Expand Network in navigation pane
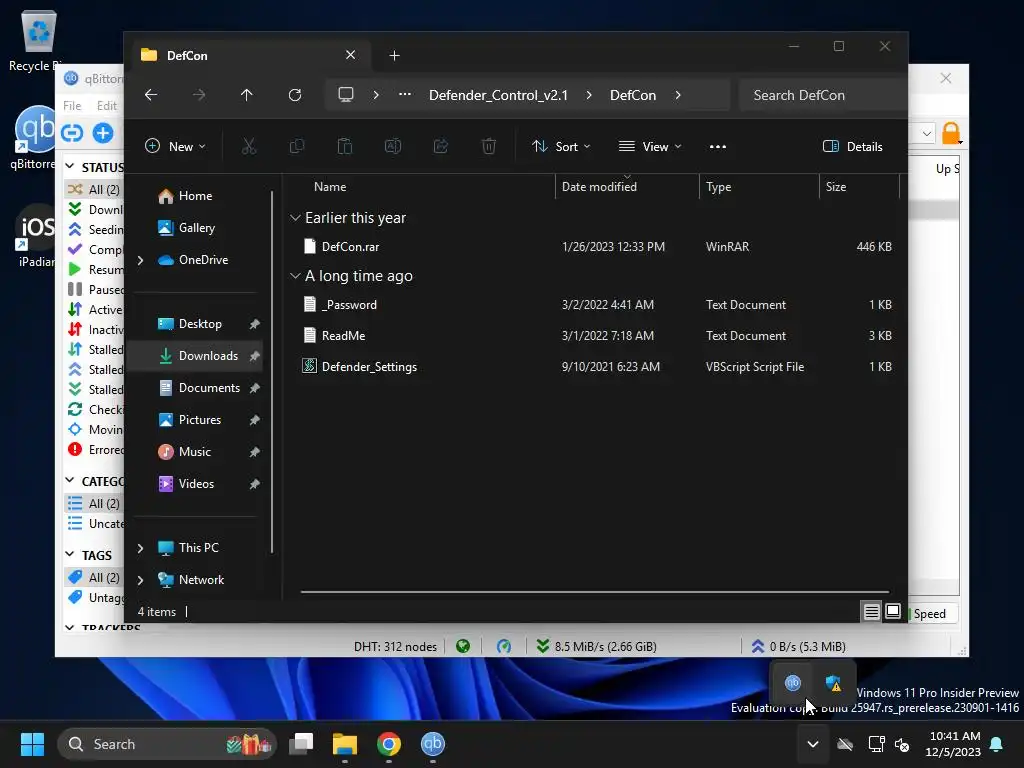This screenshot has height=768, width=1024. pos(140,580)
